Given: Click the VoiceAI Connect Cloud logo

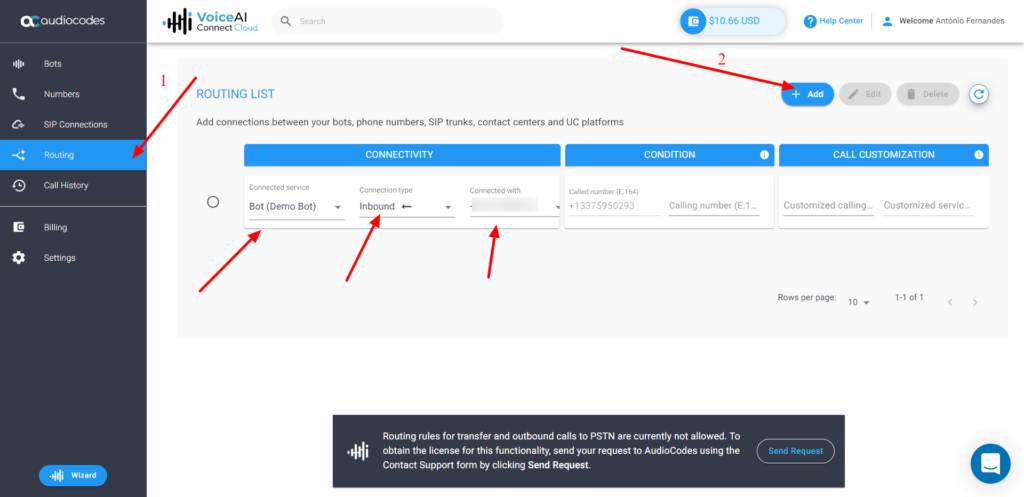Looking at the screenshot, I should pos(210,21).
